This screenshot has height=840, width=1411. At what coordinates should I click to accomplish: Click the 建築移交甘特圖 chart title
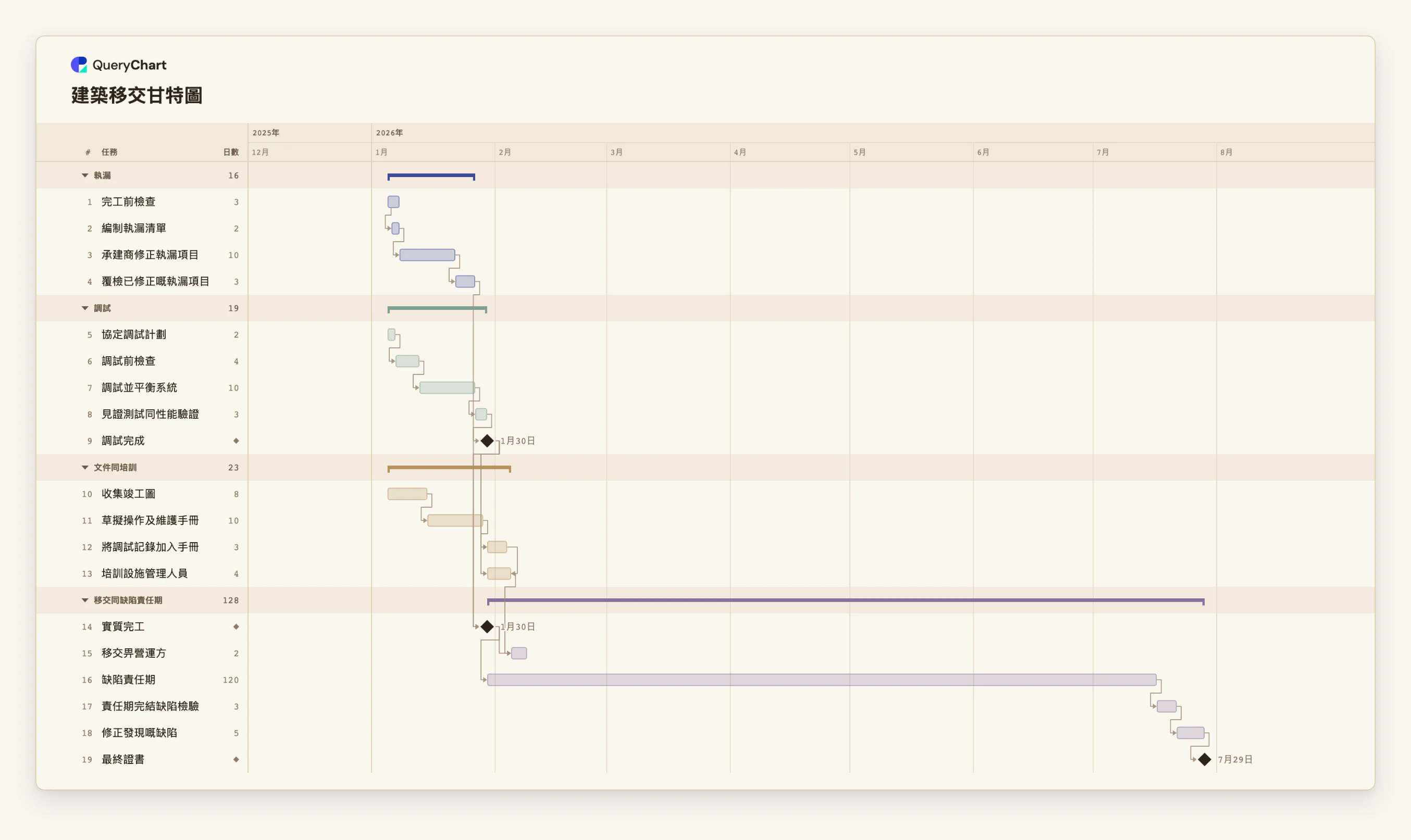[137, 95]
